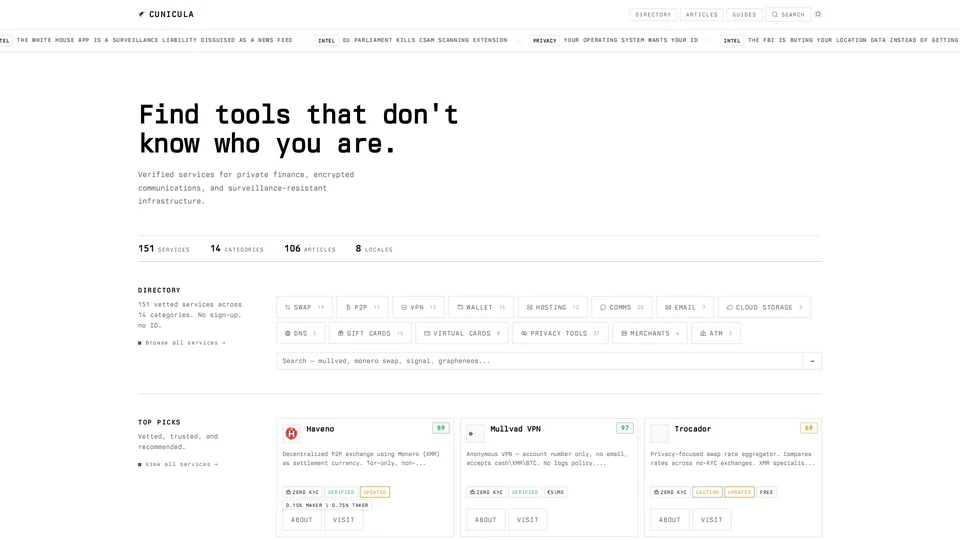
Task: Click About on the Trocador card
Action: click(669, 520)
